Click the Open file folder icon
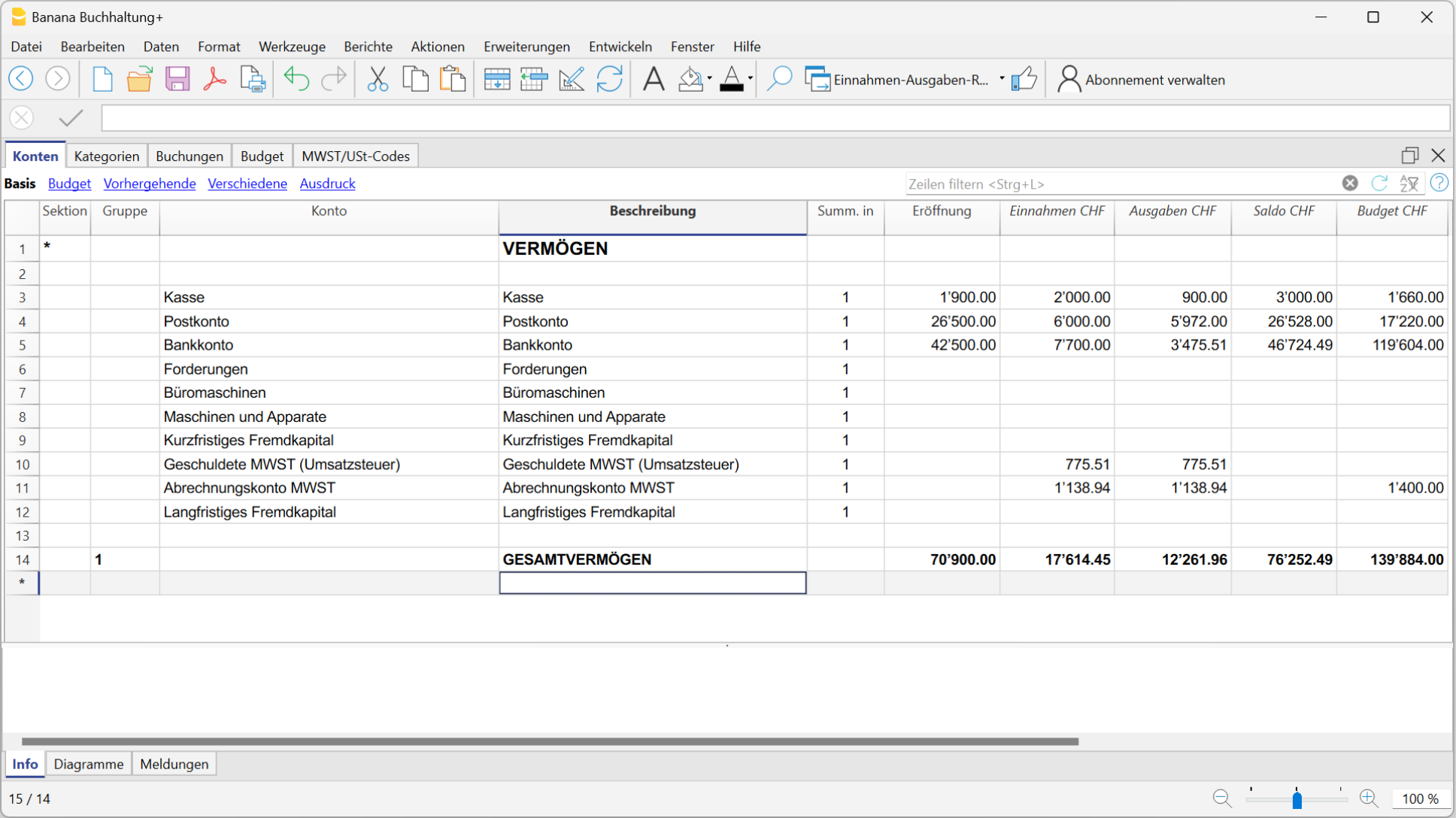1456x818 pixels. coord(139,79)
